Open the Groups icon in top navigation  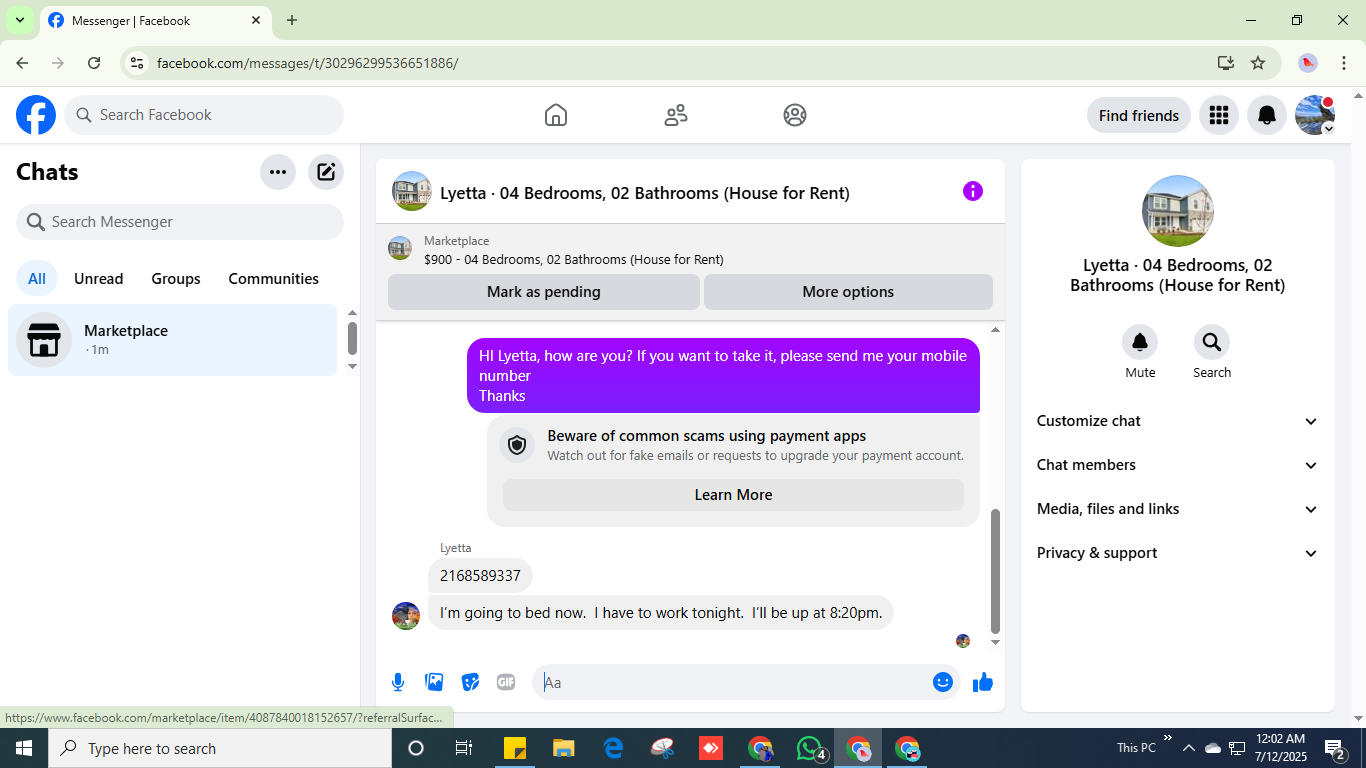click(795, 115)
